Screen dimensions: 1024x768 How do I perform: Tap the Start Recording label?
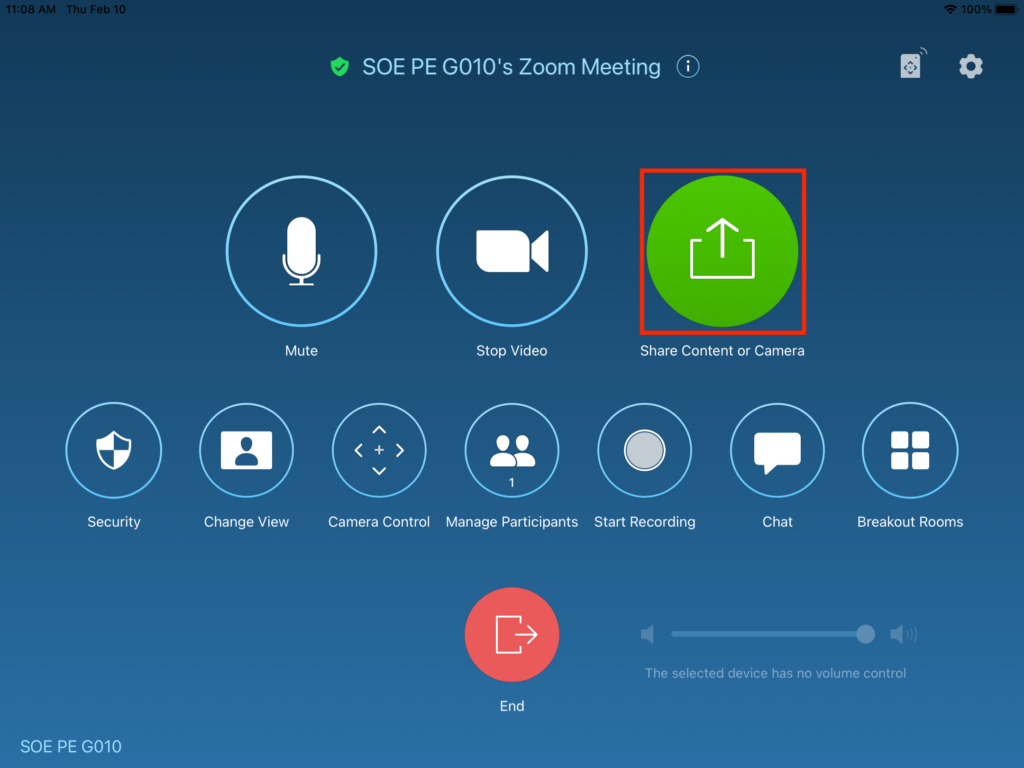pyautogui.click(x=645, y=522)
